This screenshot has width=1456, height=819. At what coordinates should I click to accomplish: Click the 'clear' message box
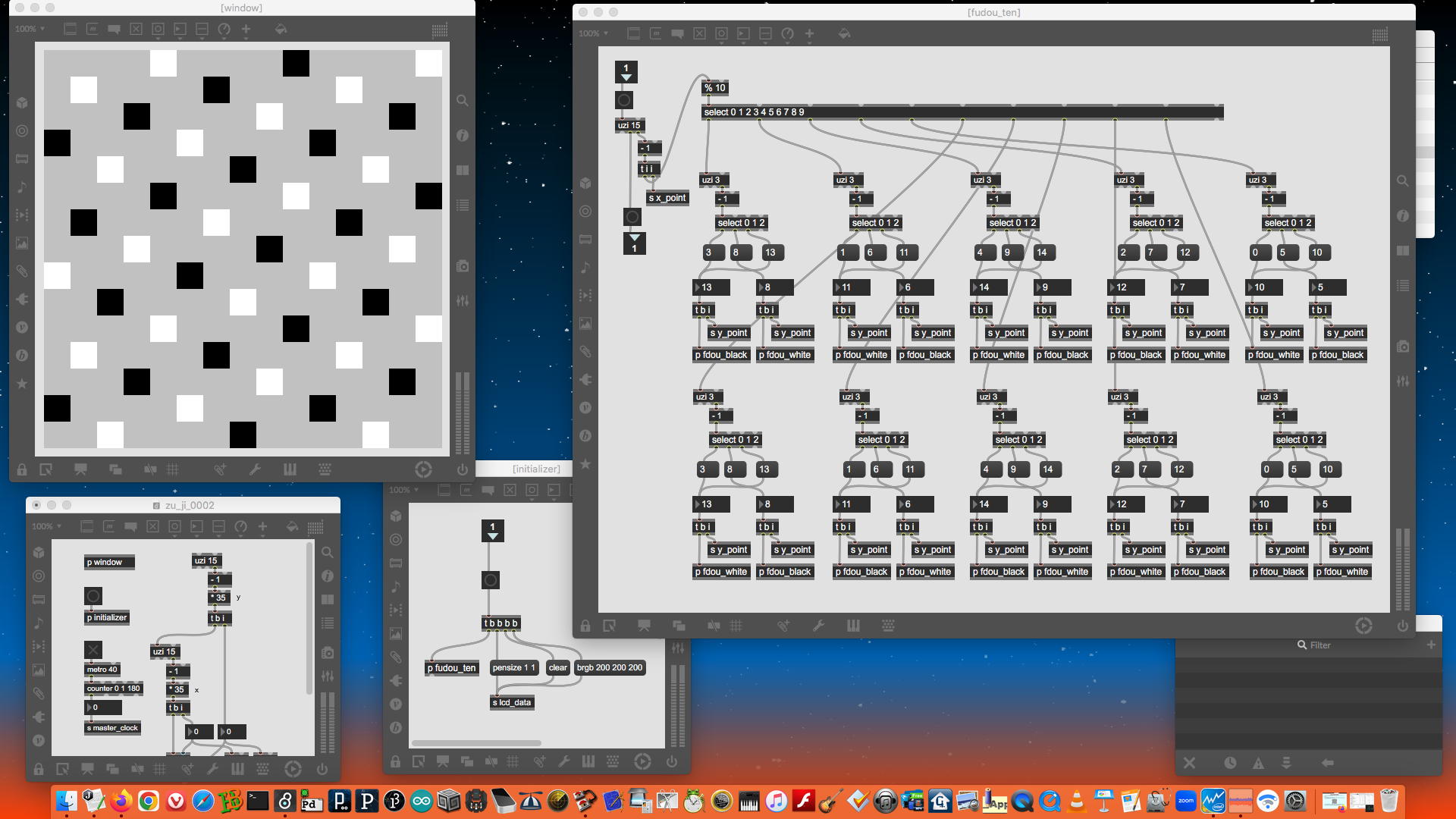coord(557,667)
